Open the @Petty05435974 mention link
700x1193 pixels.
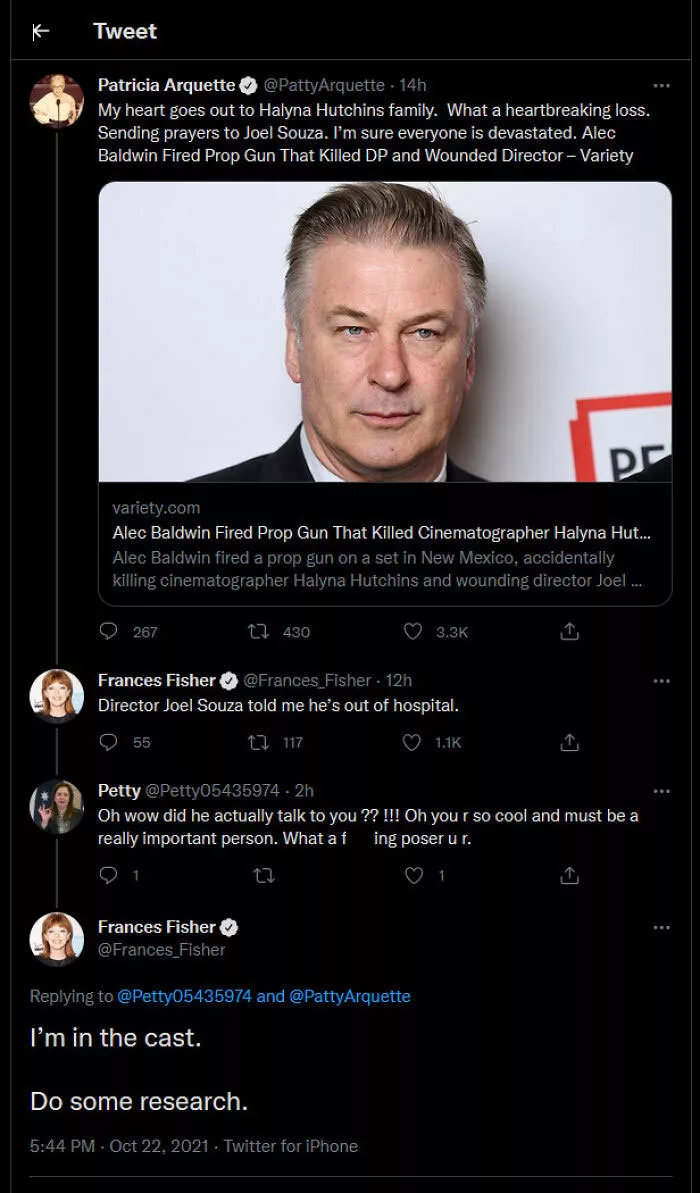(x=184, y=996)
